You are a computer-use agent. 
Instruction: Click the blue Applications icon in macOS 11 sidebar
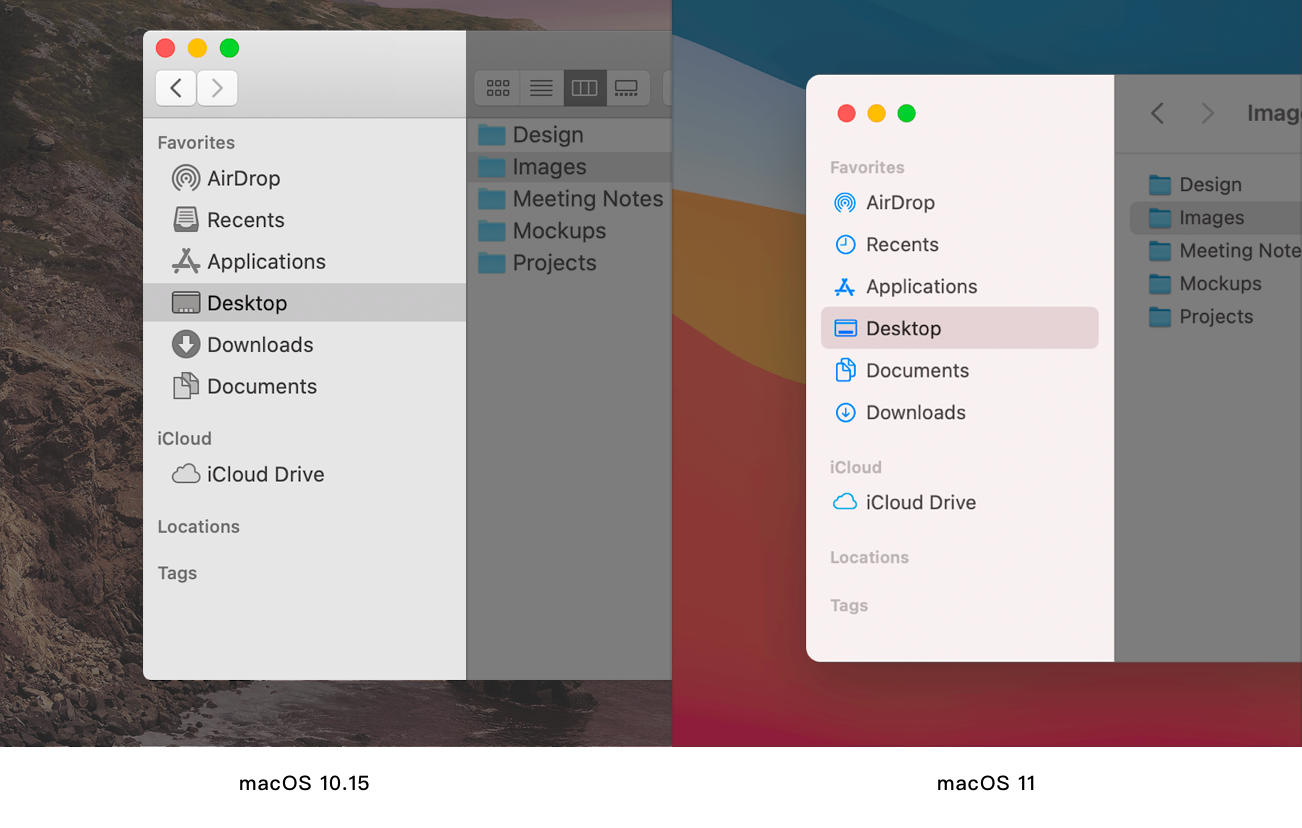coord(845,287)
